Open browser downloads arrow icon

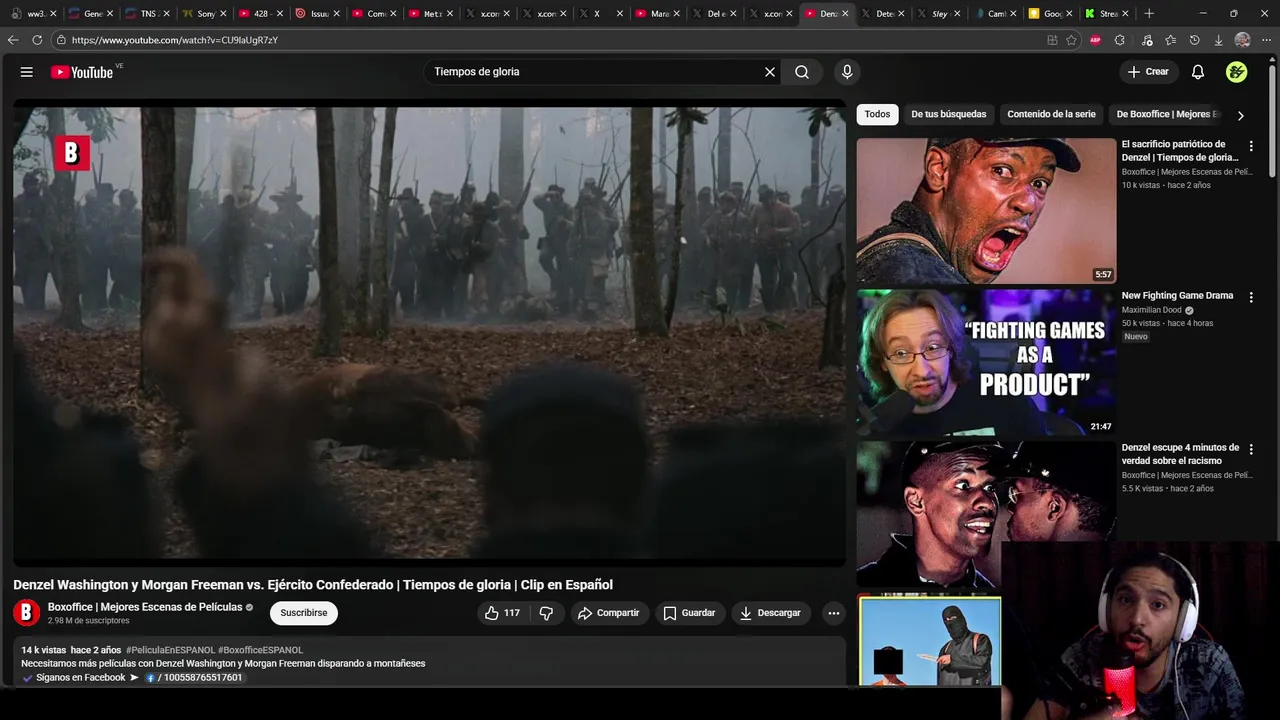tap(1218, 40)
